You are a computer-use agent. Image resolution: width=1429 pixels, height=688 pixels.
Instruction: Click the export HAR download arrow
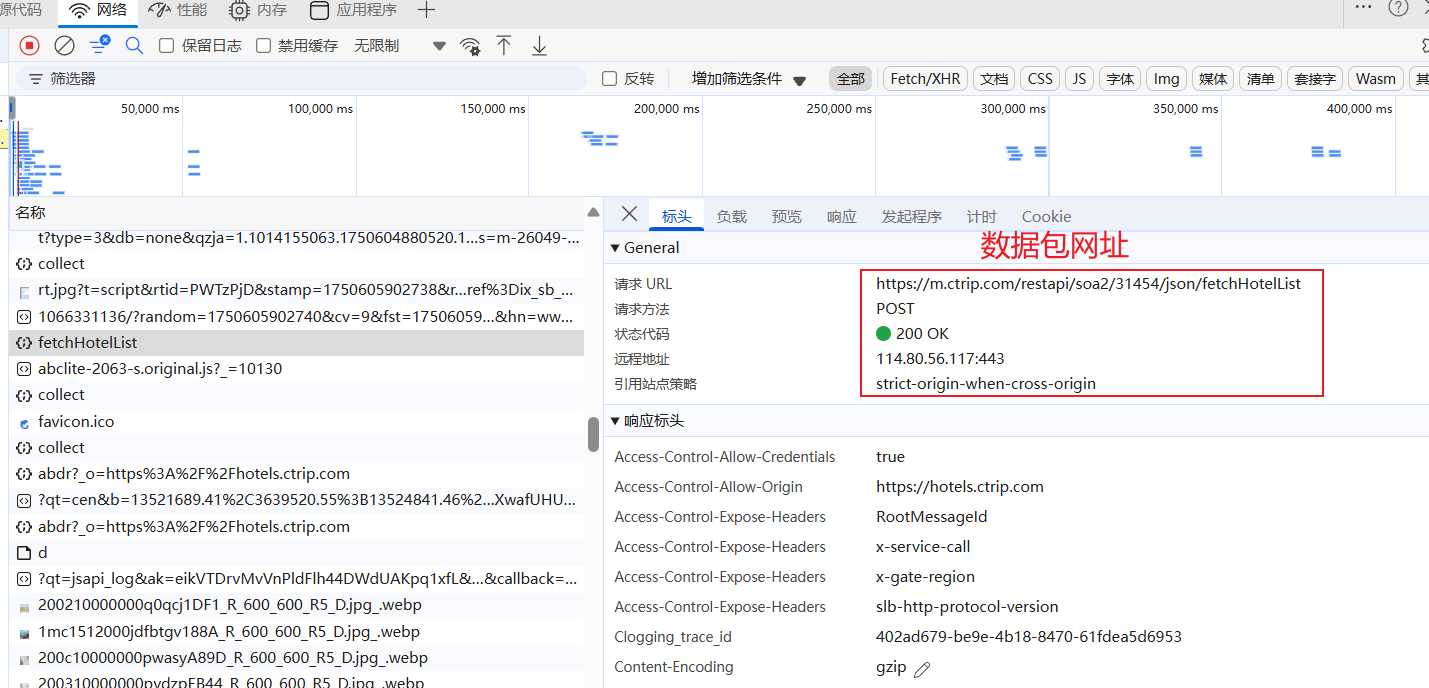[539, 45]
